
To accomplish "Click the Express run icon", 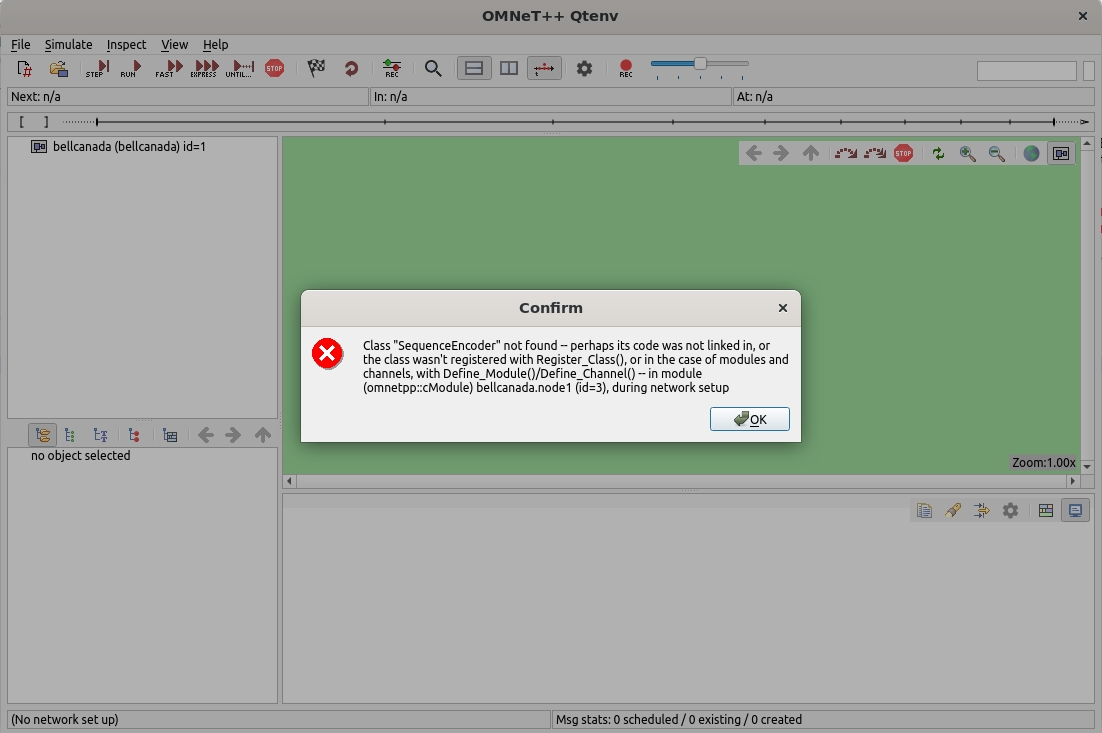I will (203, 68).
